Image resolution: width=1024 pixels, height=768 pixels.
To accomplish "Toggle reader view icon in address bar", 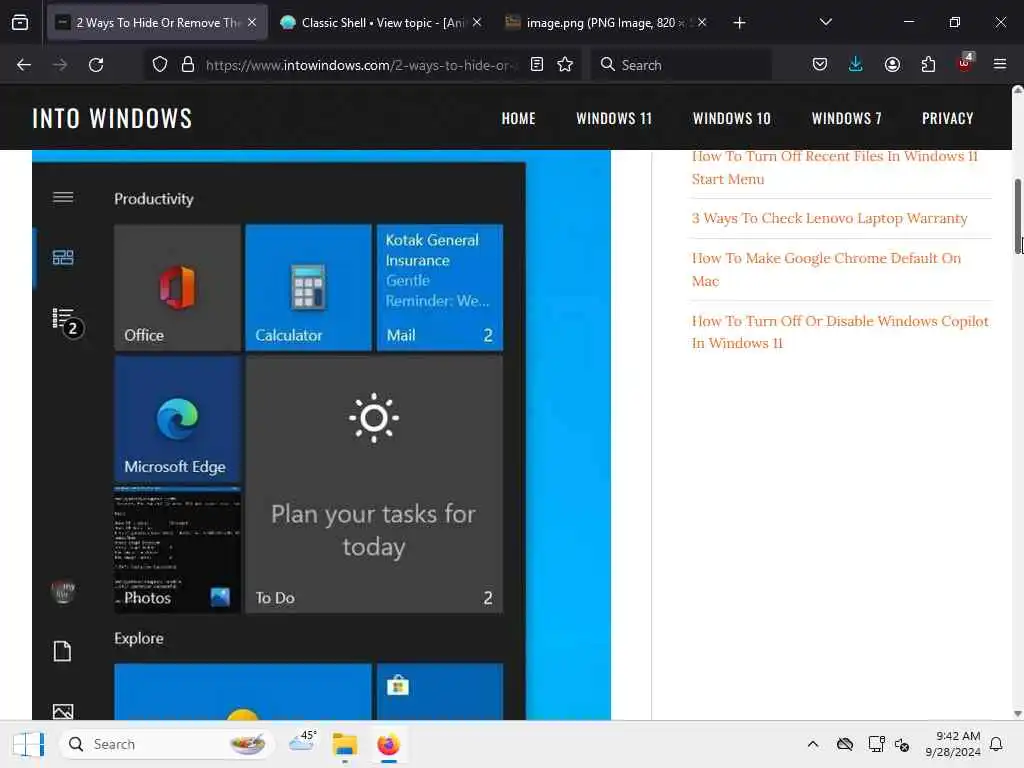I will point(537,65).
